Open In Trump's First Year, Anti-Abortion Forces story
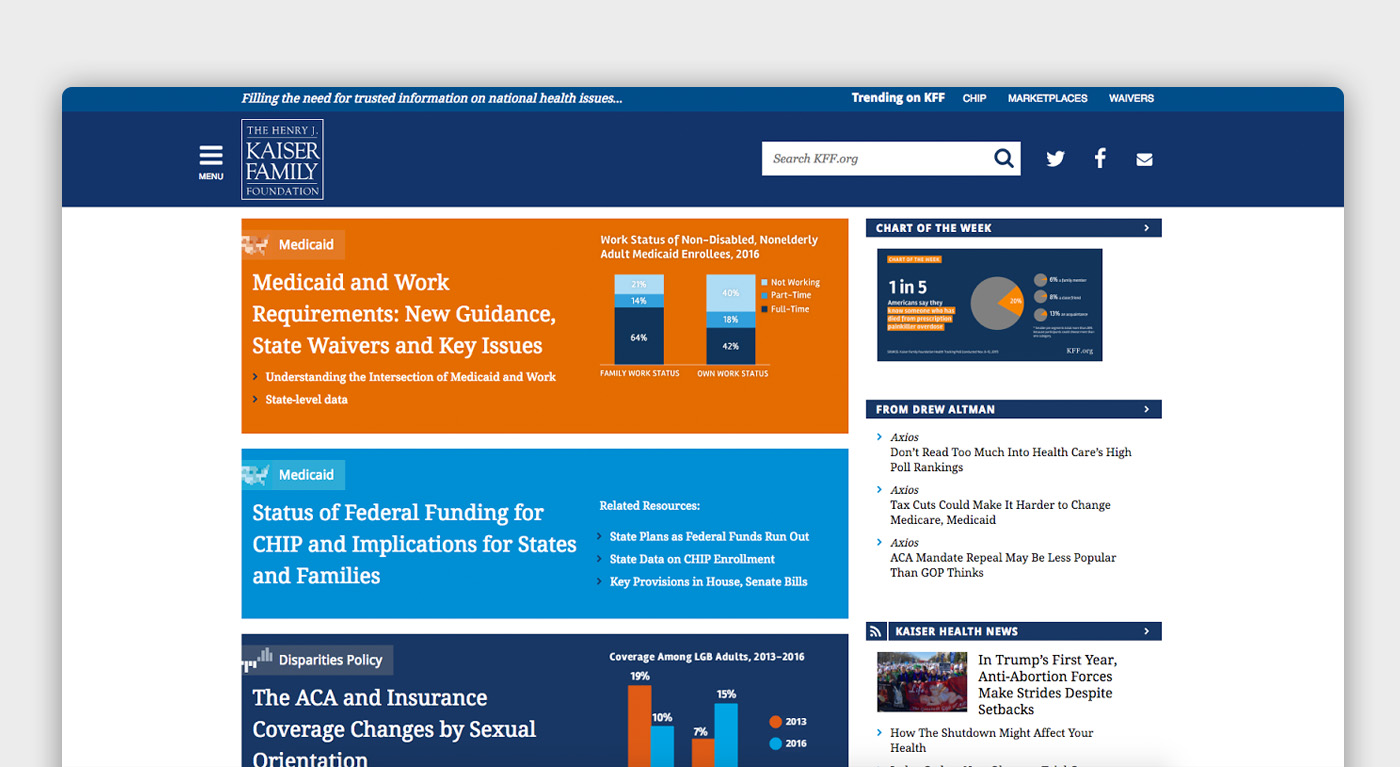The width and height of the screenshot is (1400, 767). click(1047, 685)
